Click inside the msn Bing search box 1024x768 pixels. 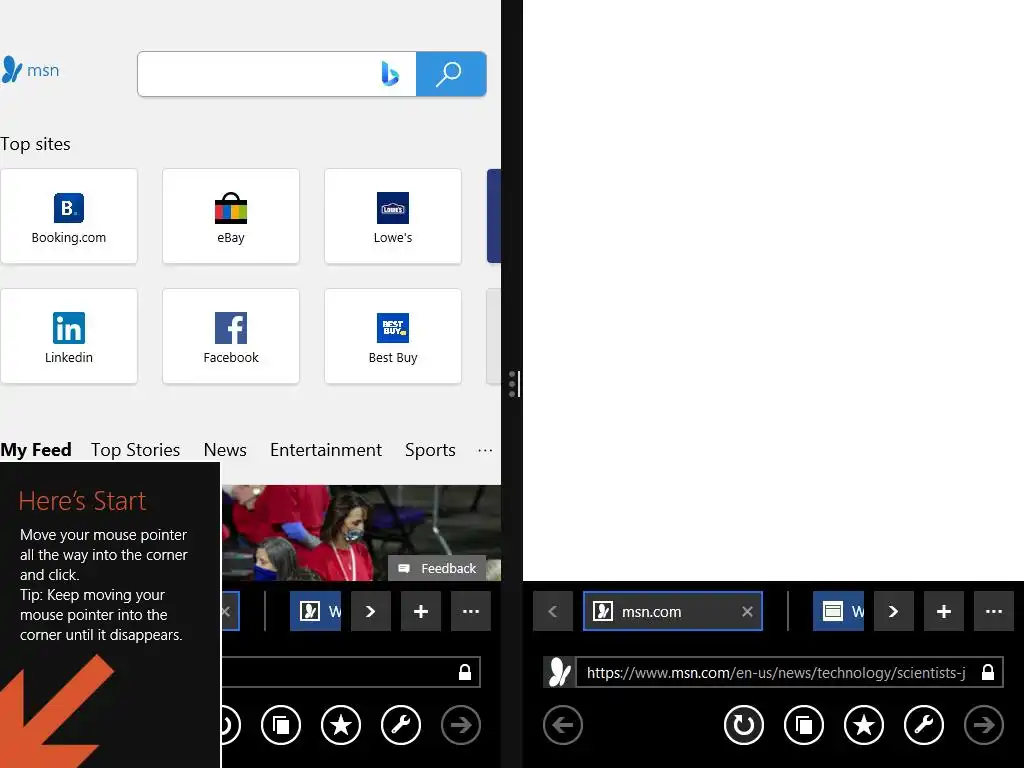click(x=276, y=74)
